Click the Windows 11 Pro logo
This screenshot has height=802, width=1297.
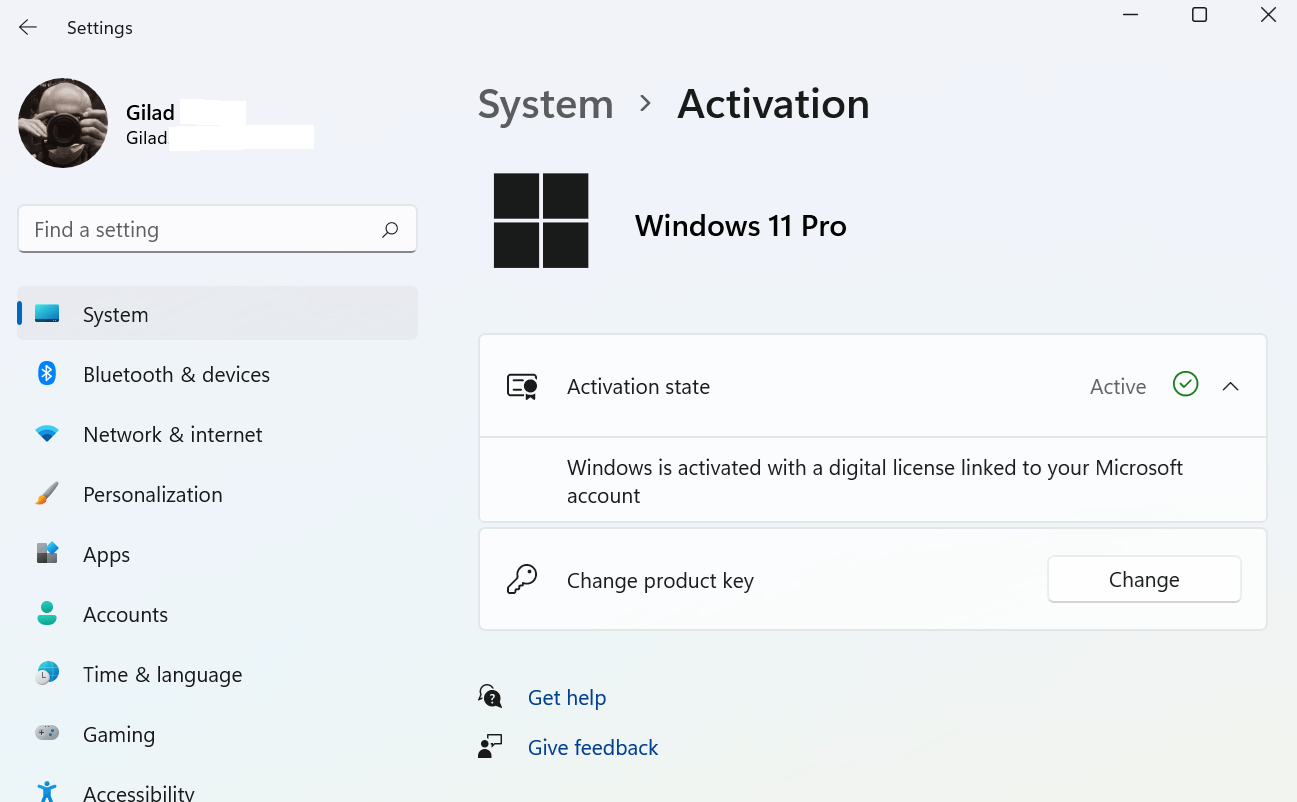[x=541, y=221]
